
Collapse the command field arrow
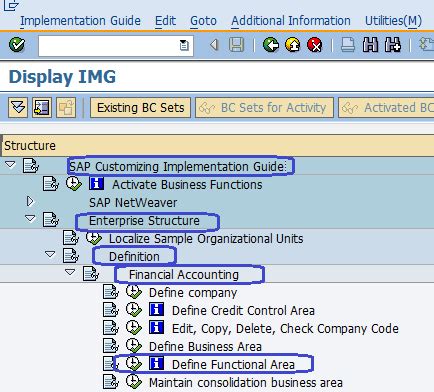[x=214, y=45]
